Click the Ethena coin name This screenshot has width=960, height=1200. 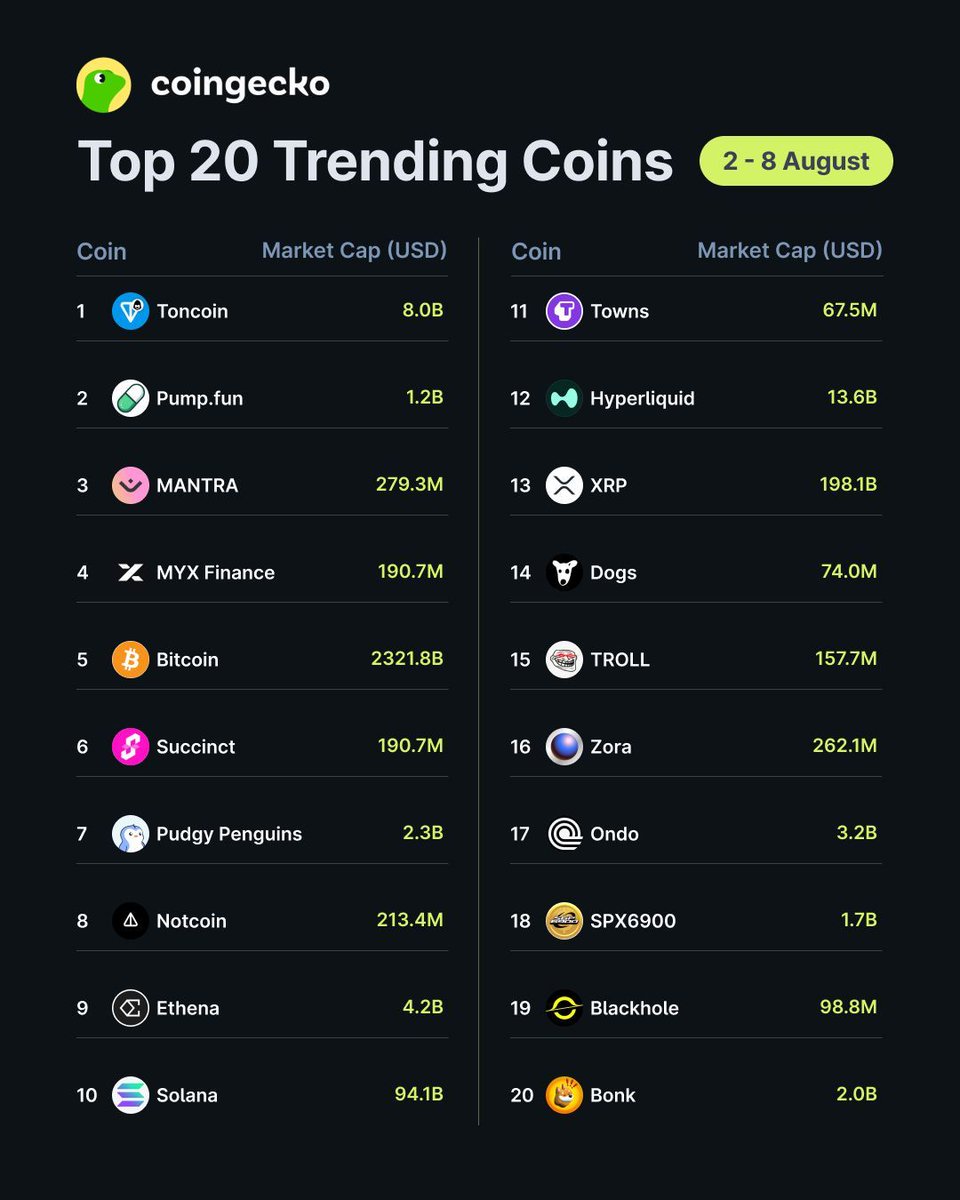click(187, 1008)
